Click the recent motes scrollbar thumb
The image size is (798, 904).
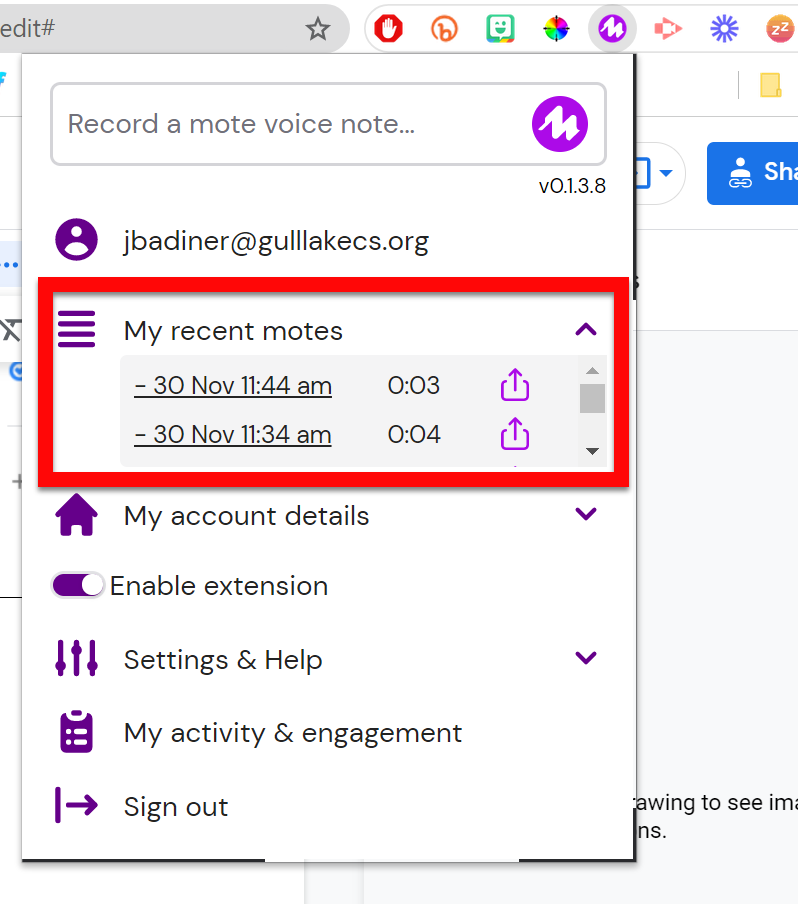(x=592, y=398)
